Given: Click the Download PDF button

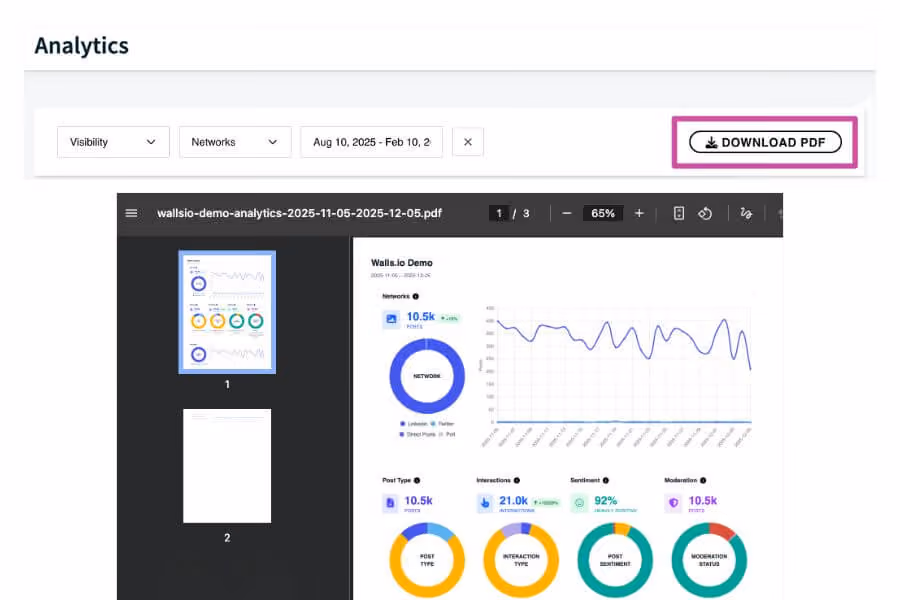Looking at the screenshot, I should pyautogui.click(x=765, y=142).
